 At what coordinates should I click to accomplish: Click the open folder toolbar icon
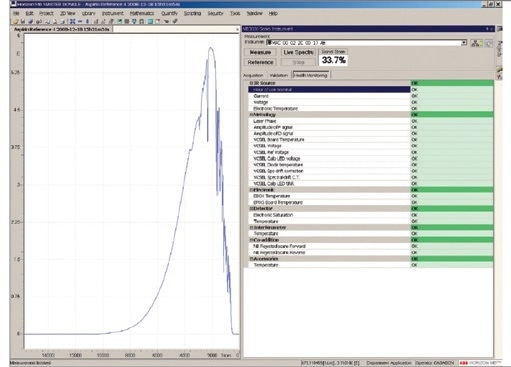click(x=15, y=21)
